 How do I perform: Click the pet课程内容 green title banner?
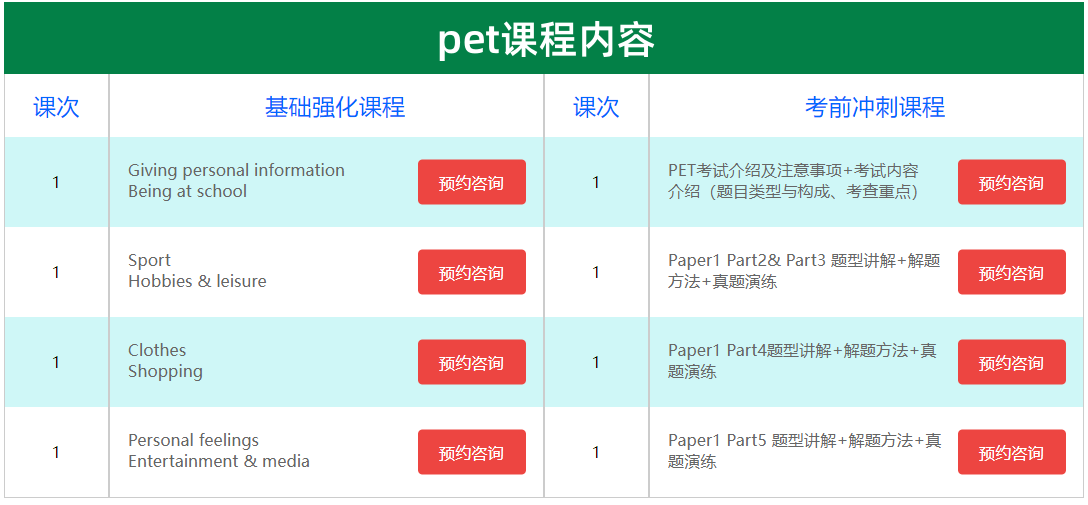click(x=544, y=38)
